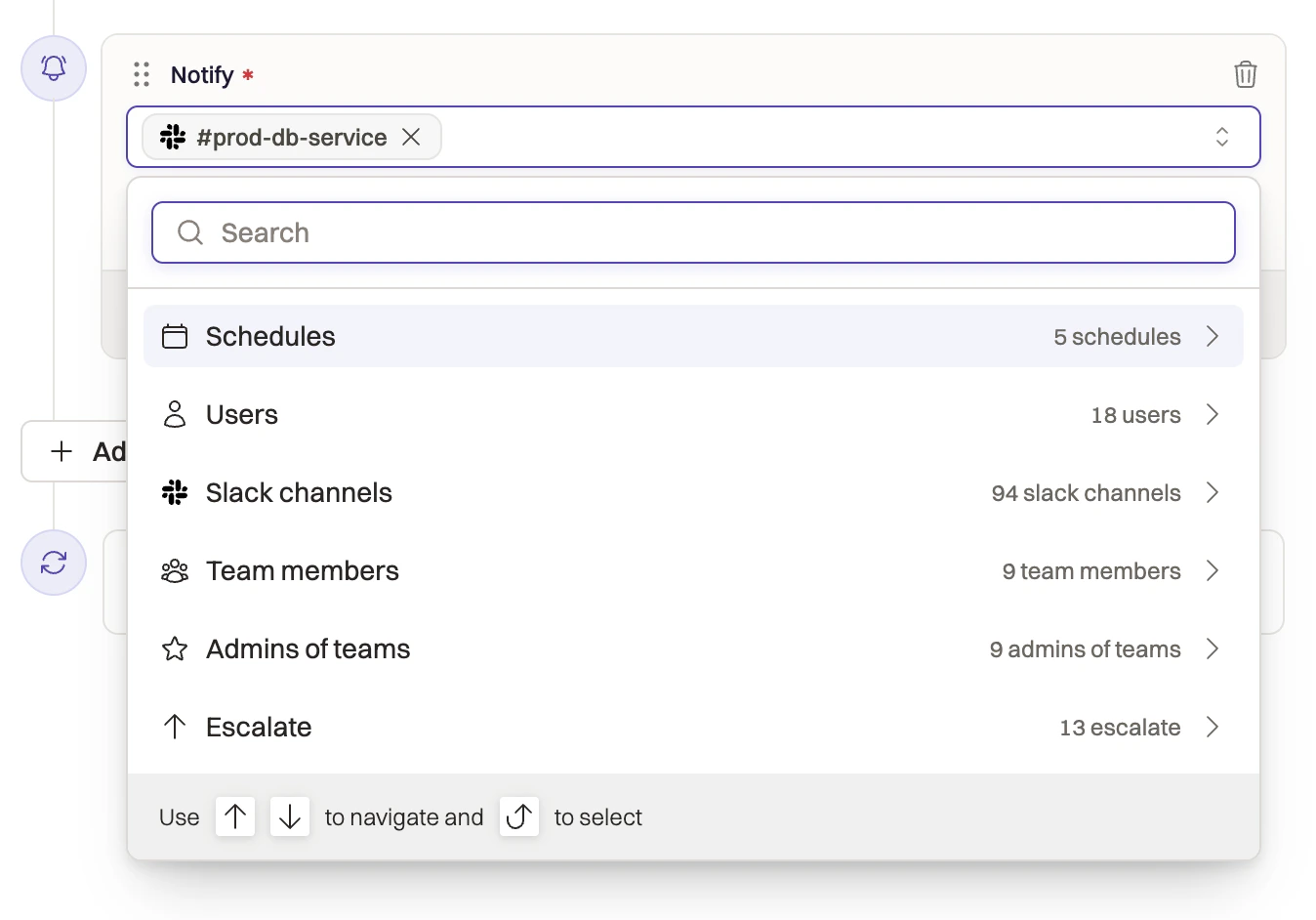
Task: Grab the Notify step drag handle
Action: click(142, 74)
